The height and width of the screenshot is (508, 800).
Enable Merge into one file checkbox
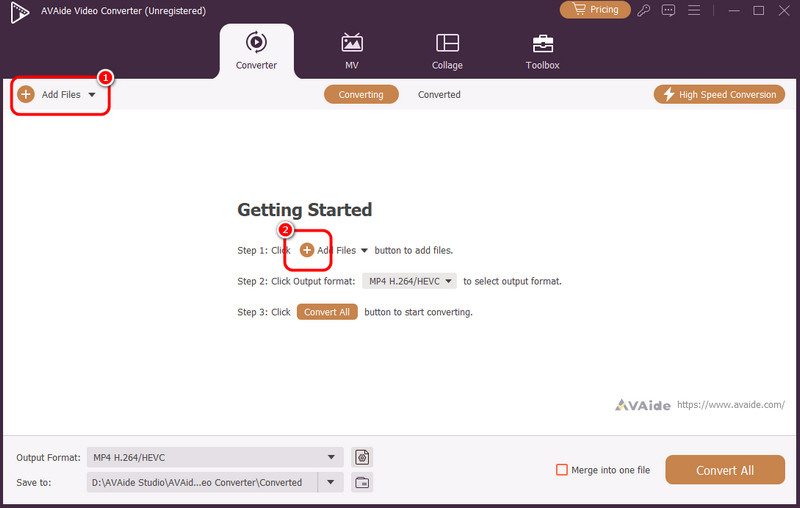tap(562, 470)
